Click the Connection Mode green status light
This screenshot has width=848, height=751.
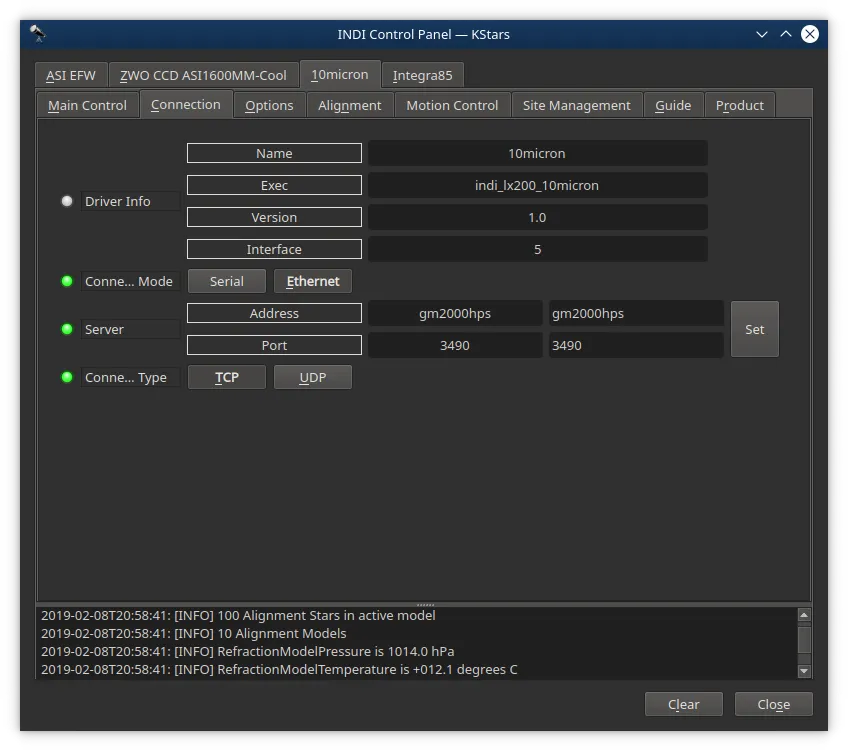[67, 281]
